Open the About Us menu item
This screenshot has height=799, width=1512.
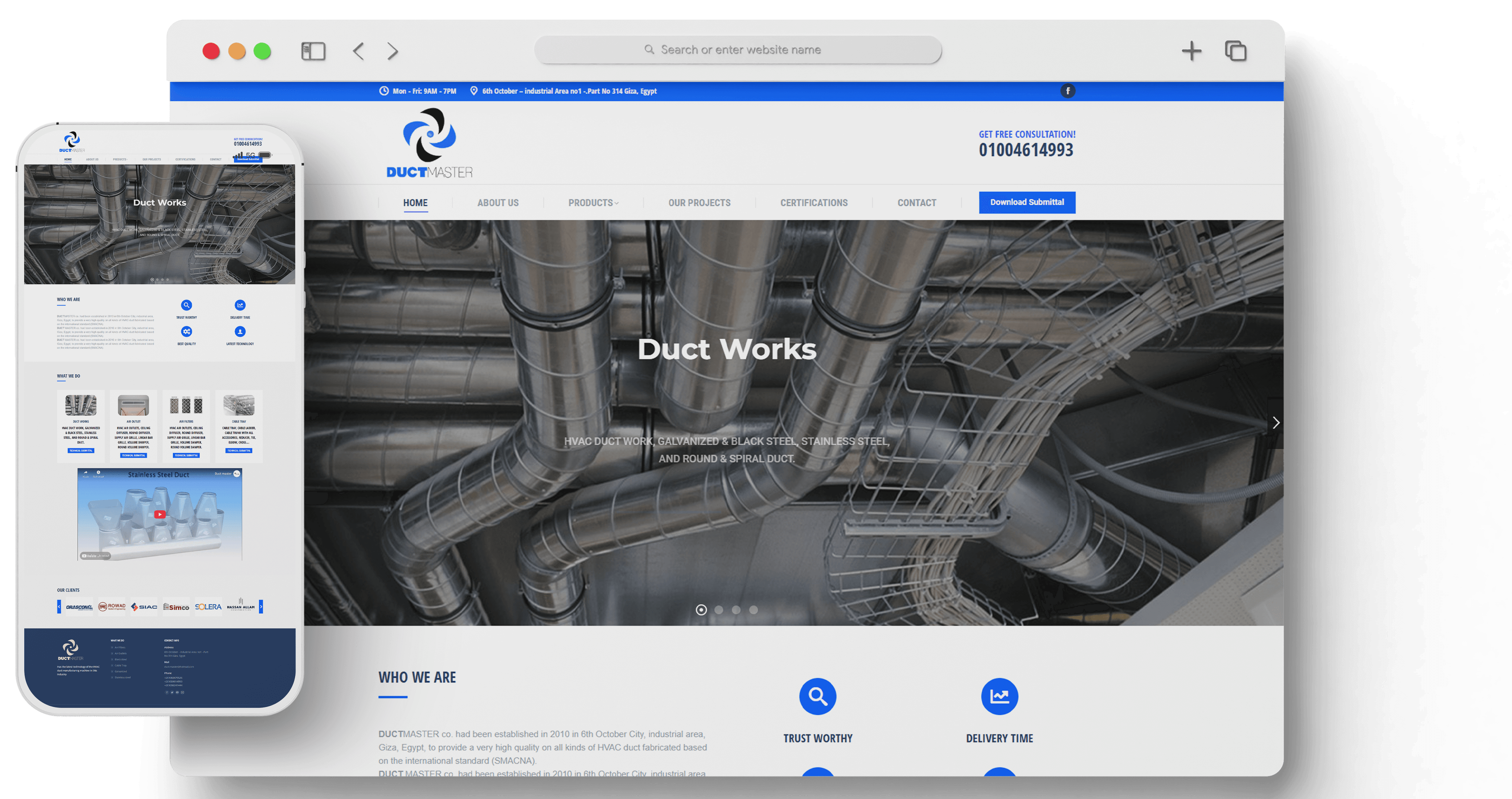pos(498,203)
